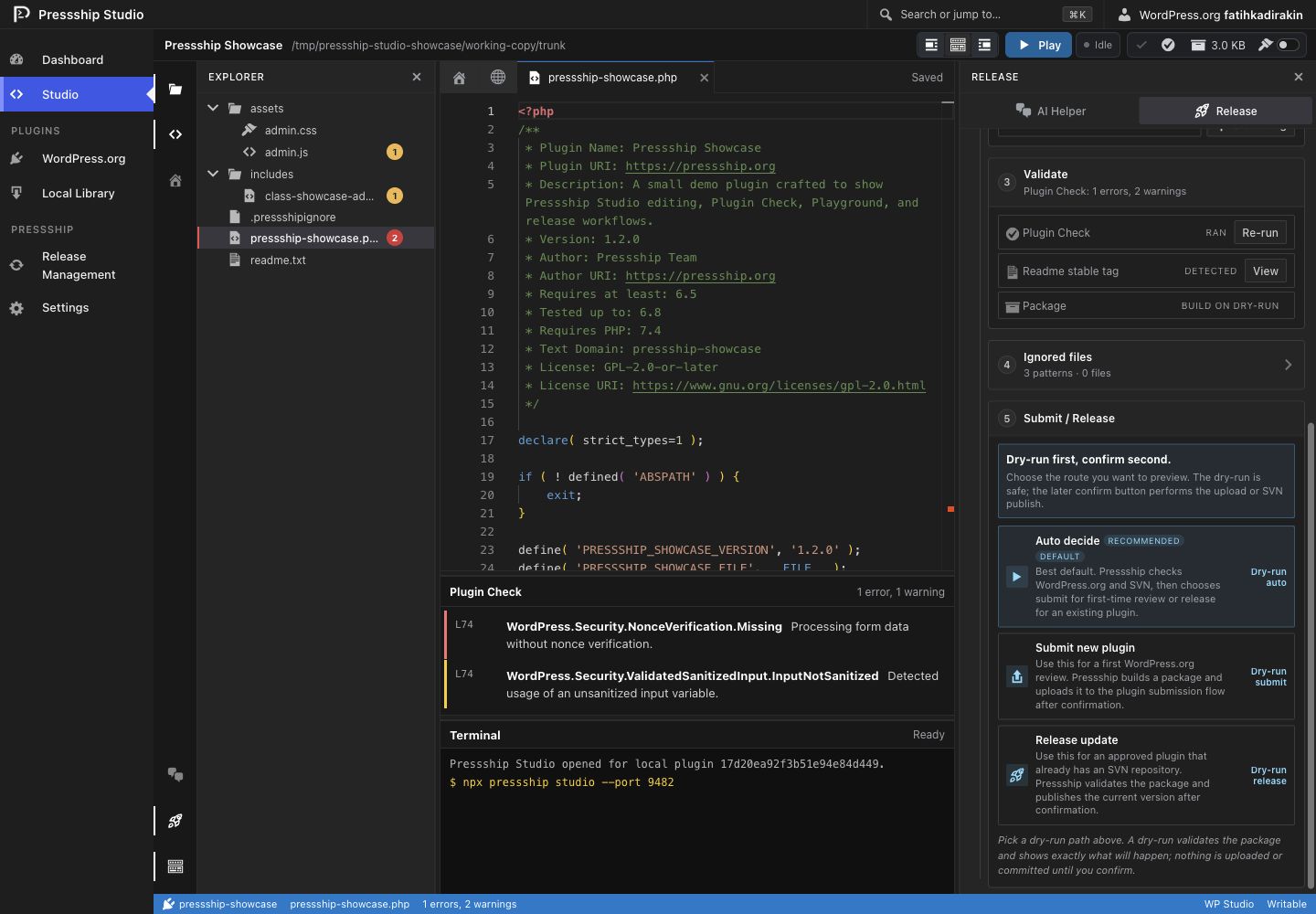Select the left sidebar layout icon
1316x914 pixels.
point(931,45)
